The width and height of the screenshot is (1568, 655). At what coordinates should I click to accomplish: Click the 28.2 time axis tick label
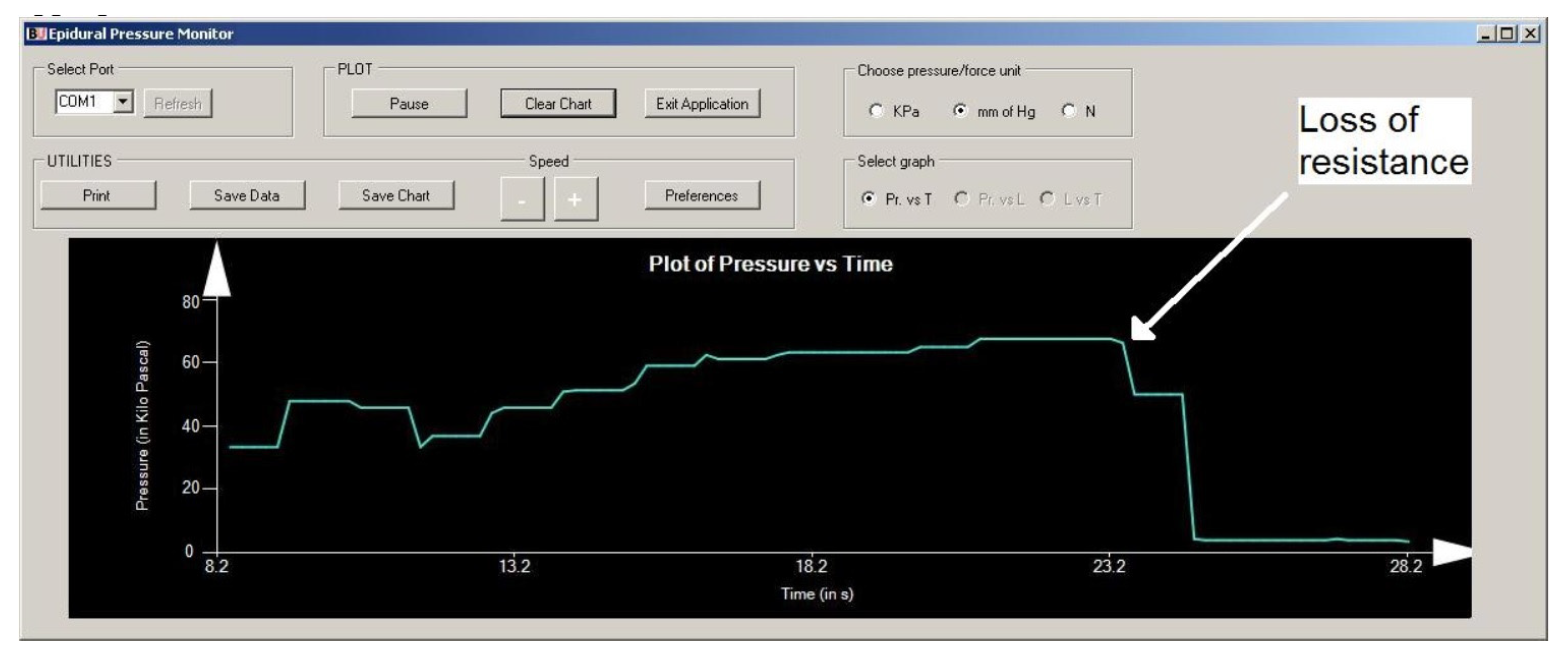tap(1406, 567)
